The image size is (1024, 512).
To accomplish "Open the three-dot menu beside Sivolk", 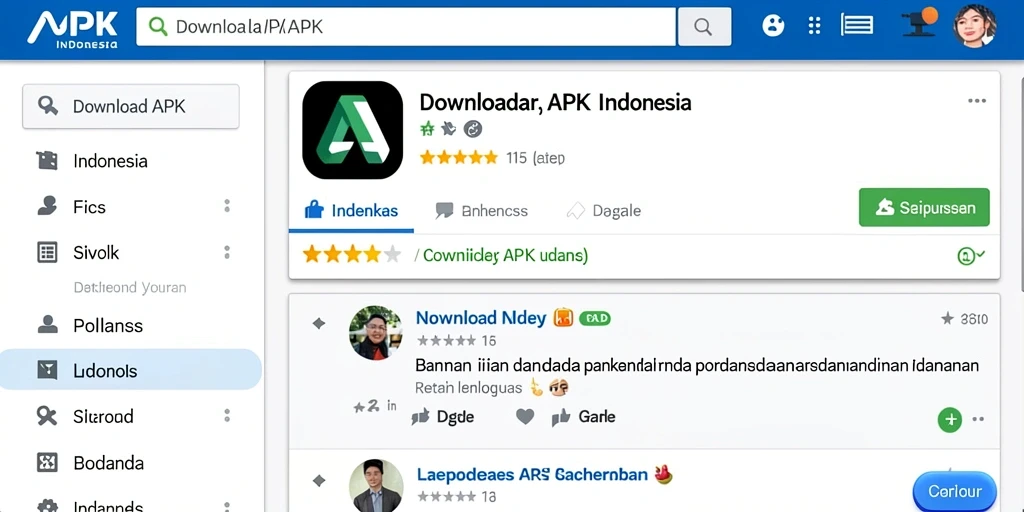I will point(227,252).
